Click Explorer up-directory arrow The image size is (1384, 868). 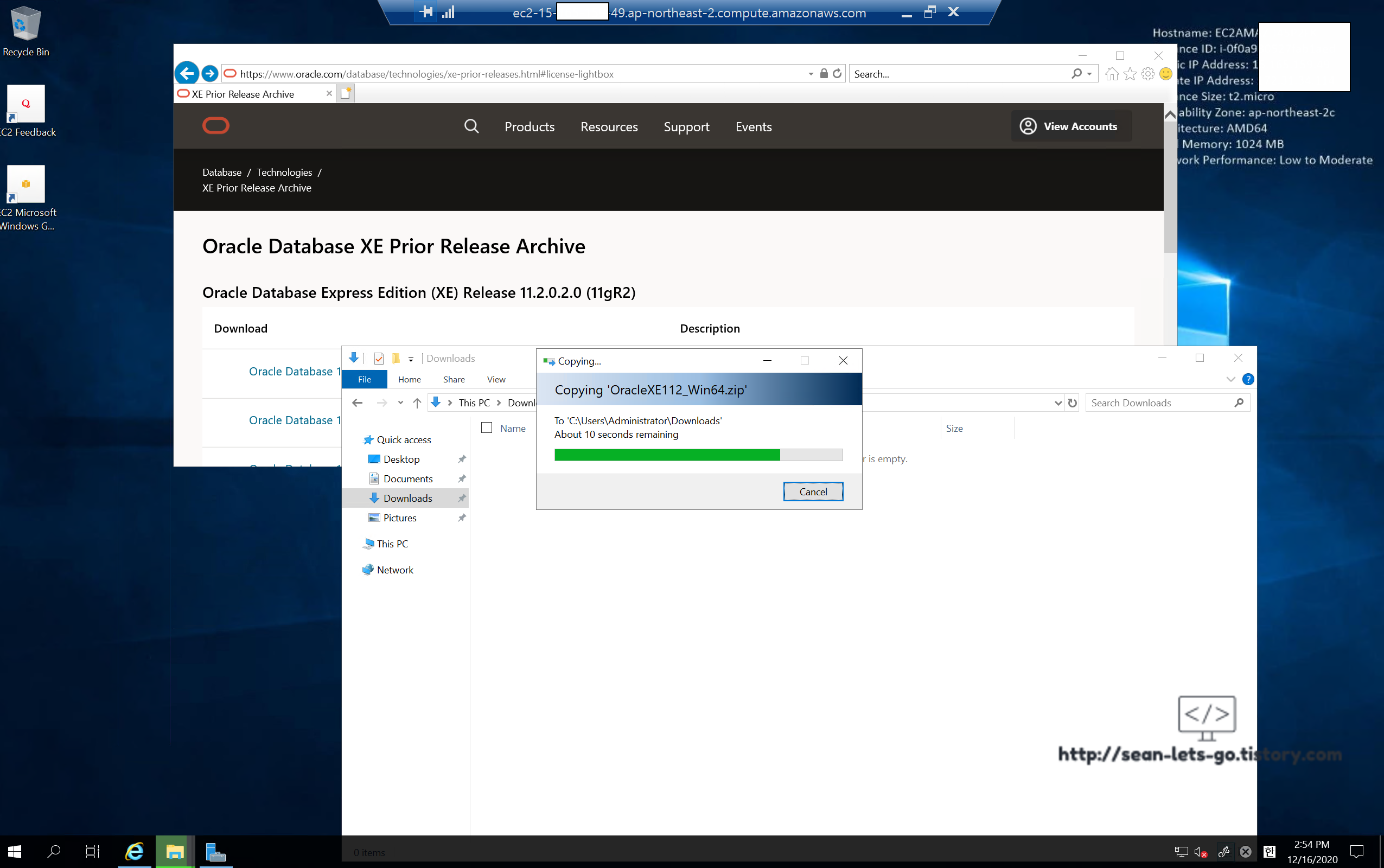417,403
